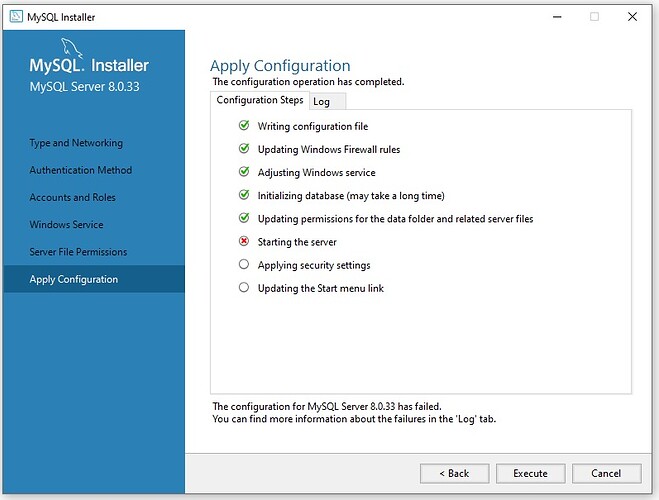The image size is (659, 500).
Task: Open Type and Networking step in sidebar
Action: tap(76, 143)
